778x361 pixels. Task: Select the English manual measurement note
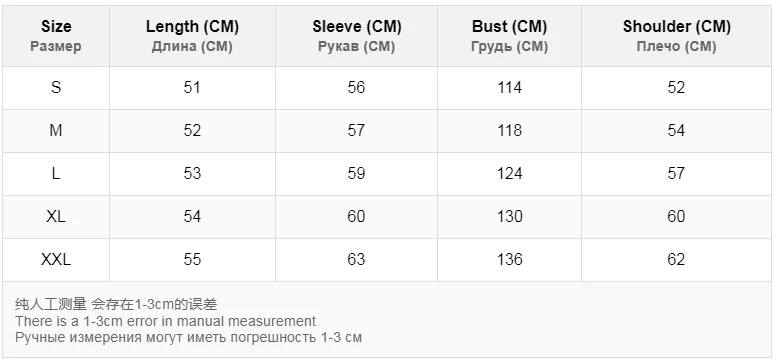pos(165,321)
